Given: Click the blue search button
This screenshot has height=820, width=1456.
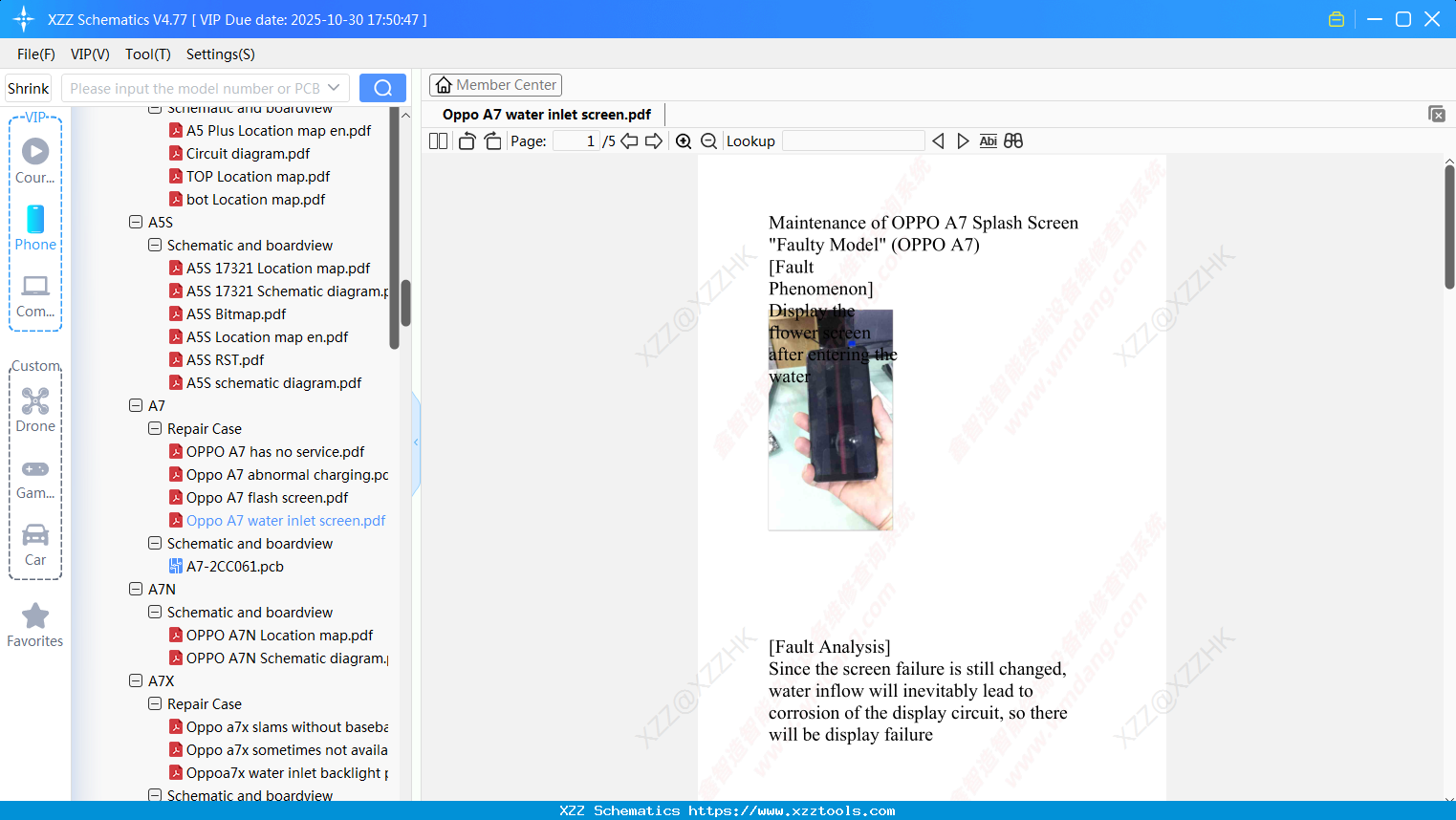Looking at the screenshot, I should 382,88.
